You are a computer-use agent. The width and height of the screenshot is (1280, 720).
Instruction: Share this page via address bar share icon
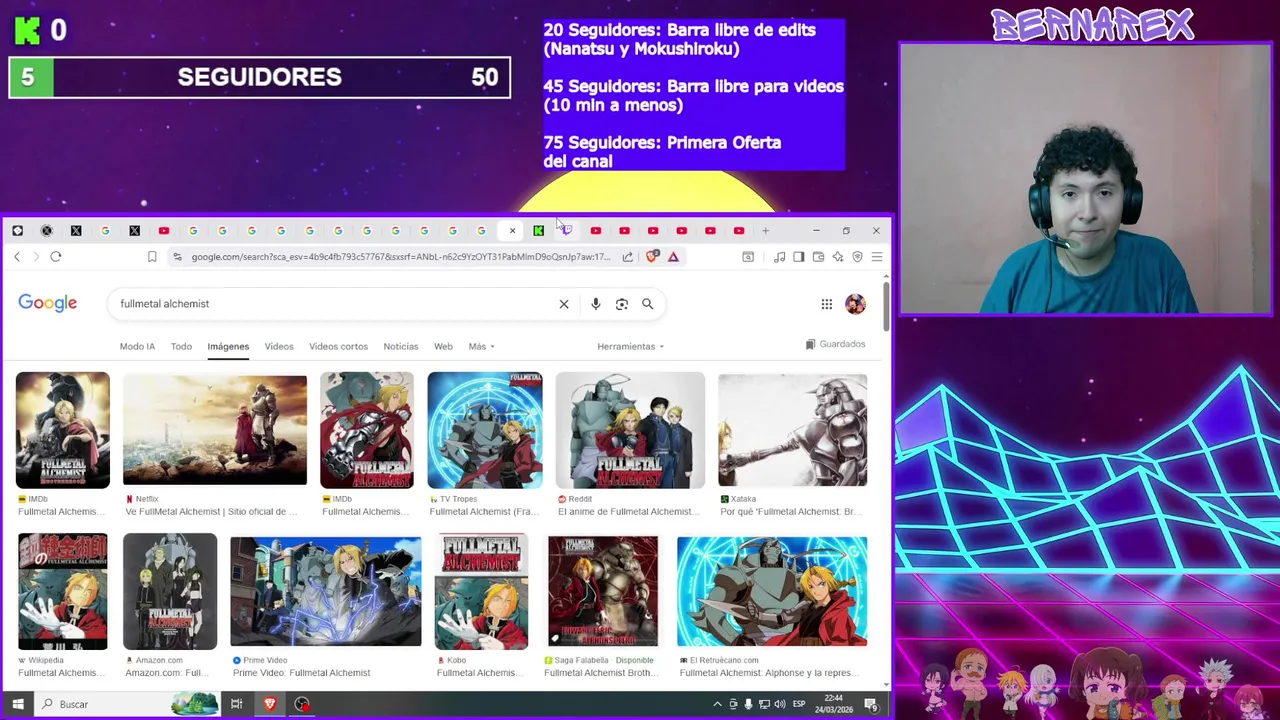[627, 257]
